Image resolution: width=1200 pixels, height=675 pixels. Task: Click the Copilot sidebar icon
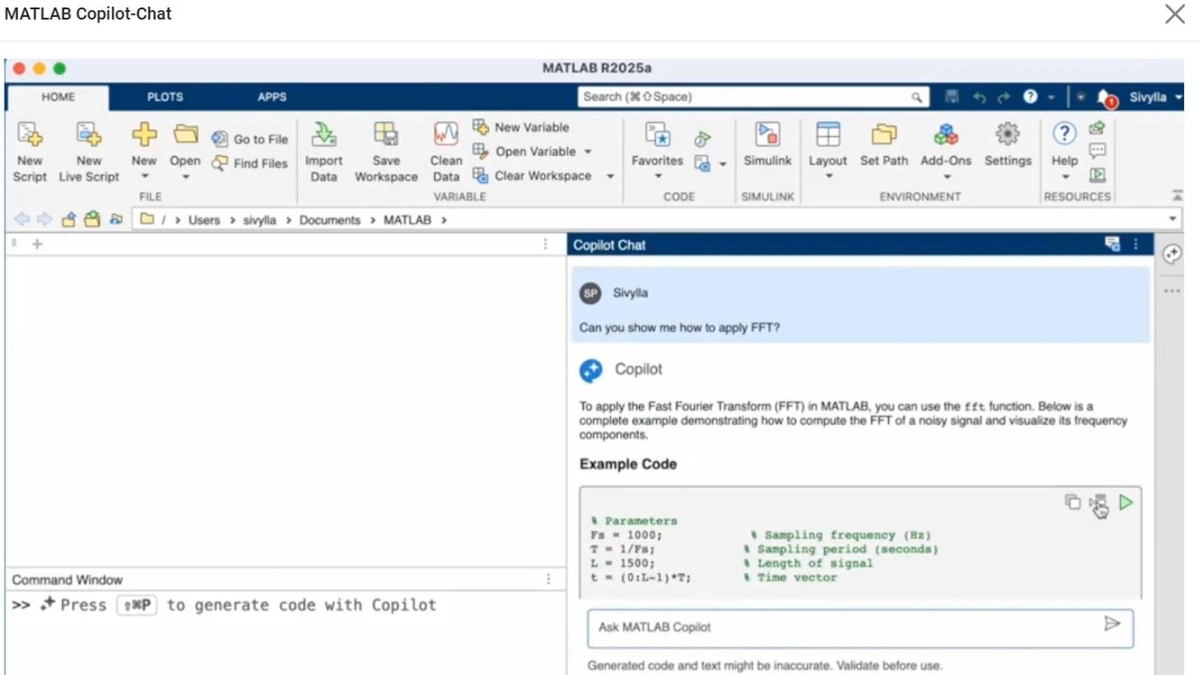1173,254
